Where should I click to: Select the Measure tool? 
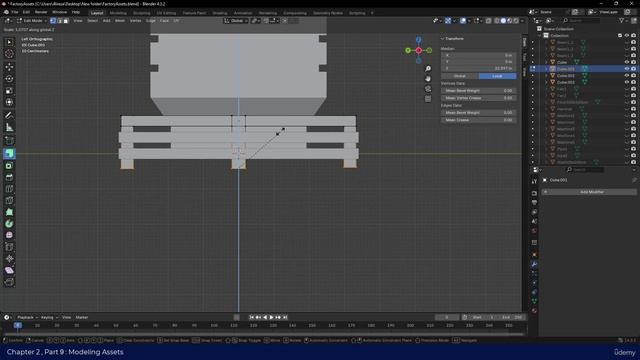[x=9, y=128]
